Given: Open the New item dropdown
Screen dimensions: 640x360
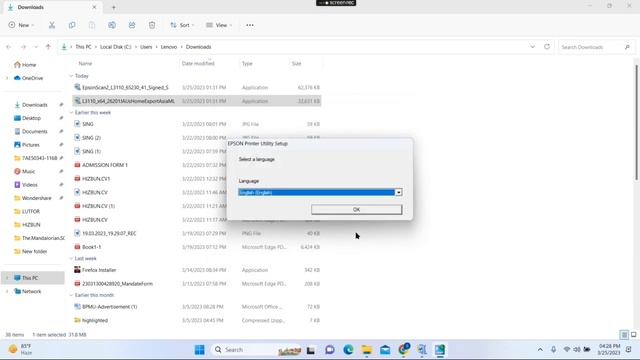Looking at the screenshot, I should [x=21, y=25].
